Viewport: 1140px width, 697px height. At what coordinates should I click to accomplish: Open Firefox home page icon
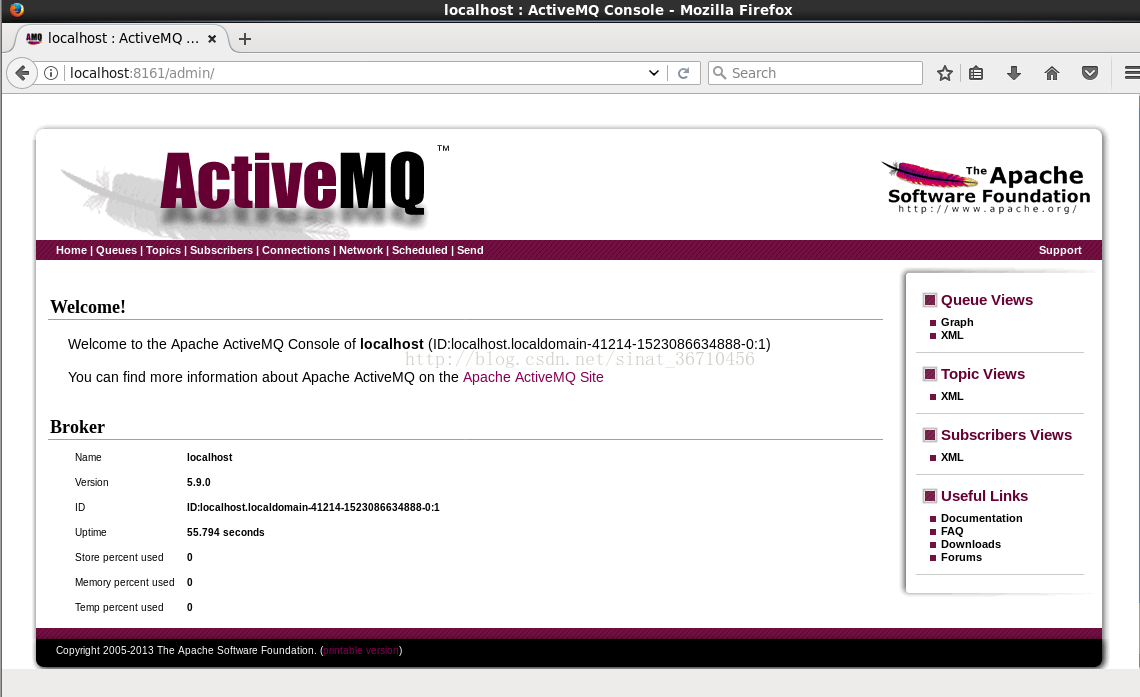click(1051, 72)
